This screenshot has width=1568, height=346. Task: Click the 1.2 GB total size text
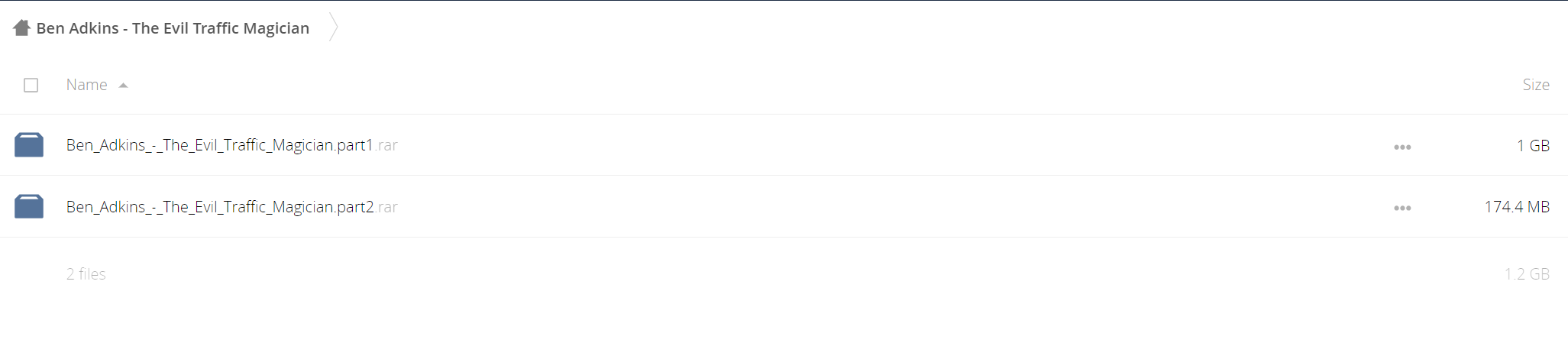pyautogui.click(x=1527, y=274)
